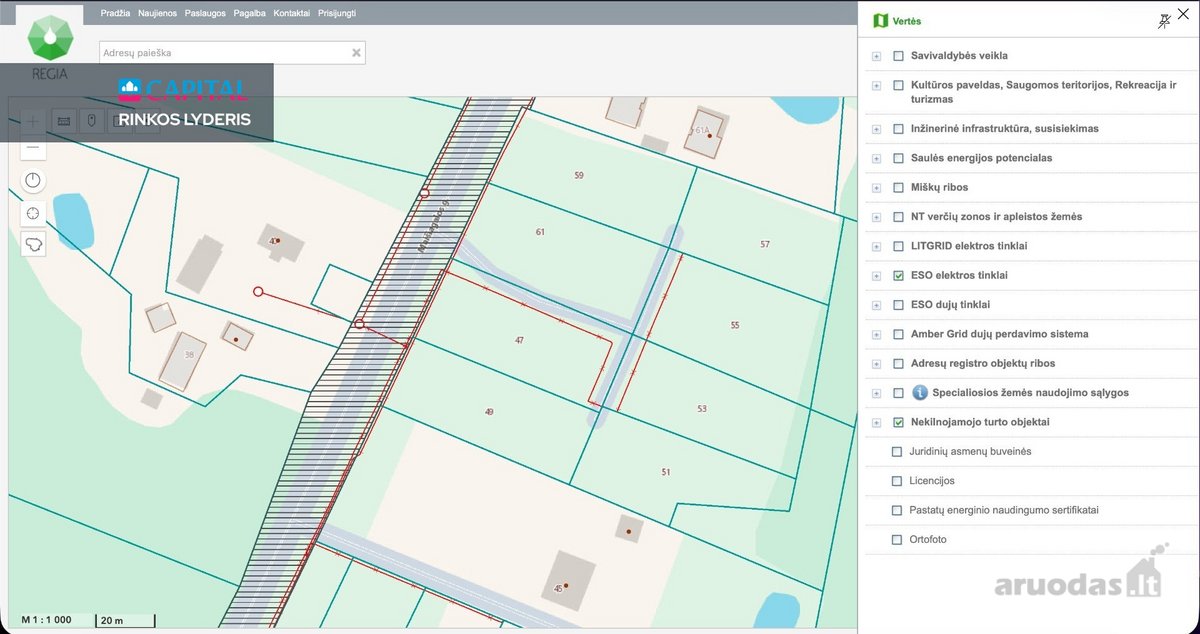Disable Nekilnojamojo turto objektai layer
The image size is (1200, 634).
pyautogui.click(x=898, y=422)
